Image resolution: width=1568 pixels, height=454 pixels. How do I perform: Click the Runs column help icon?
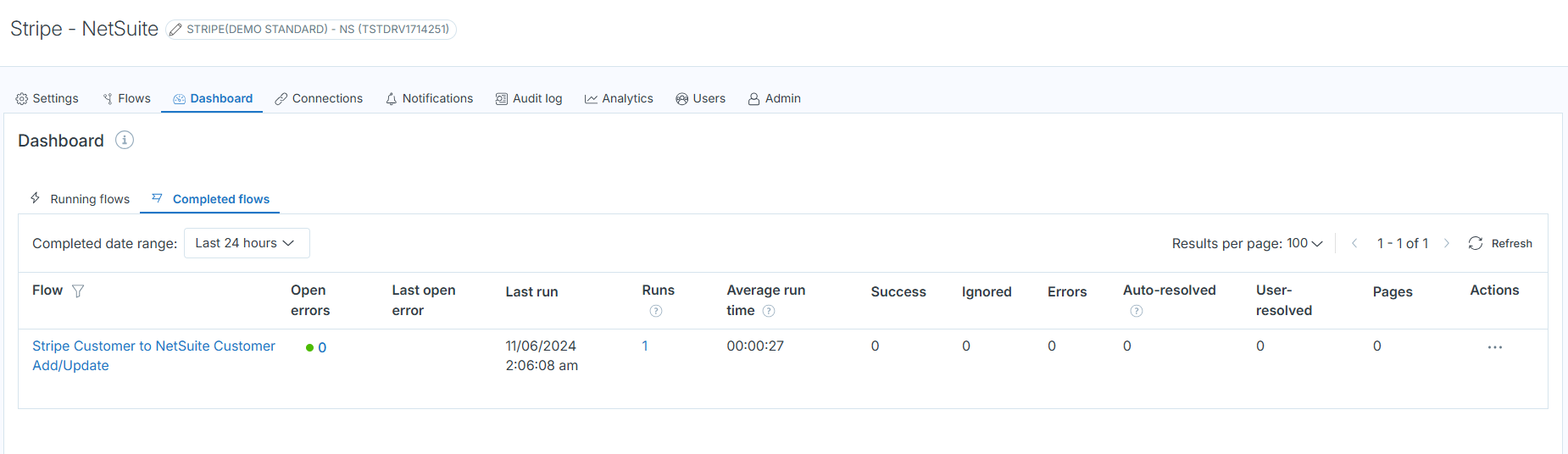(655, 311)
